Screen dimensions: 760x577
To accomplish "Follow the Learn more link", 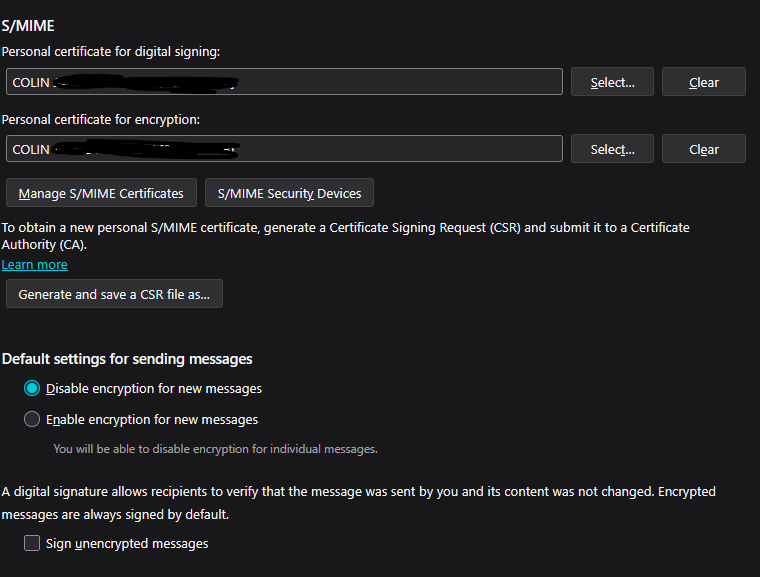I will (x=35, y=265).
